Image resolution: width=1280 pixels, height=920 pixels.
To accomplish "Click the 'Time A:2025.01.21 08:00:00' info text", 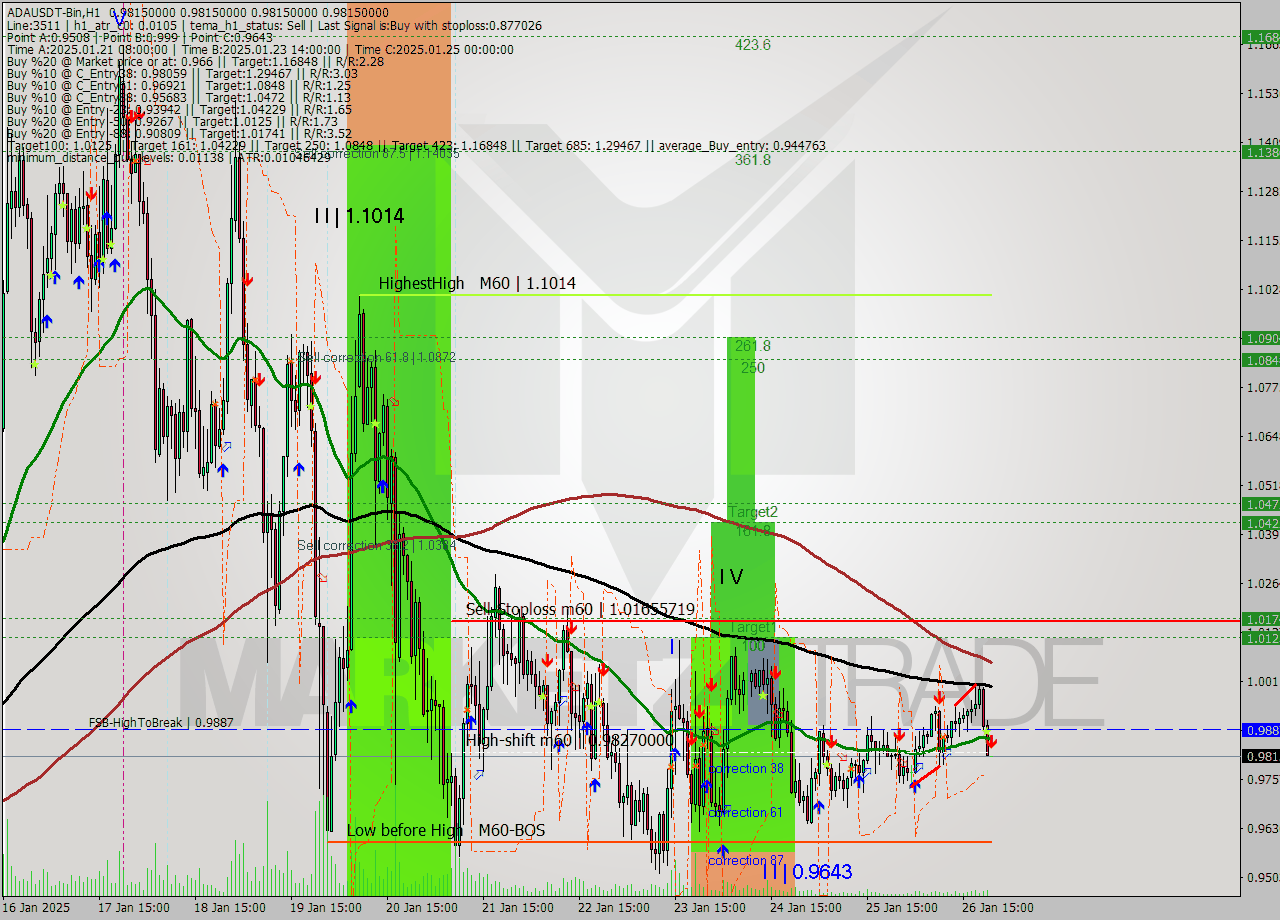I will click(88, 49).
